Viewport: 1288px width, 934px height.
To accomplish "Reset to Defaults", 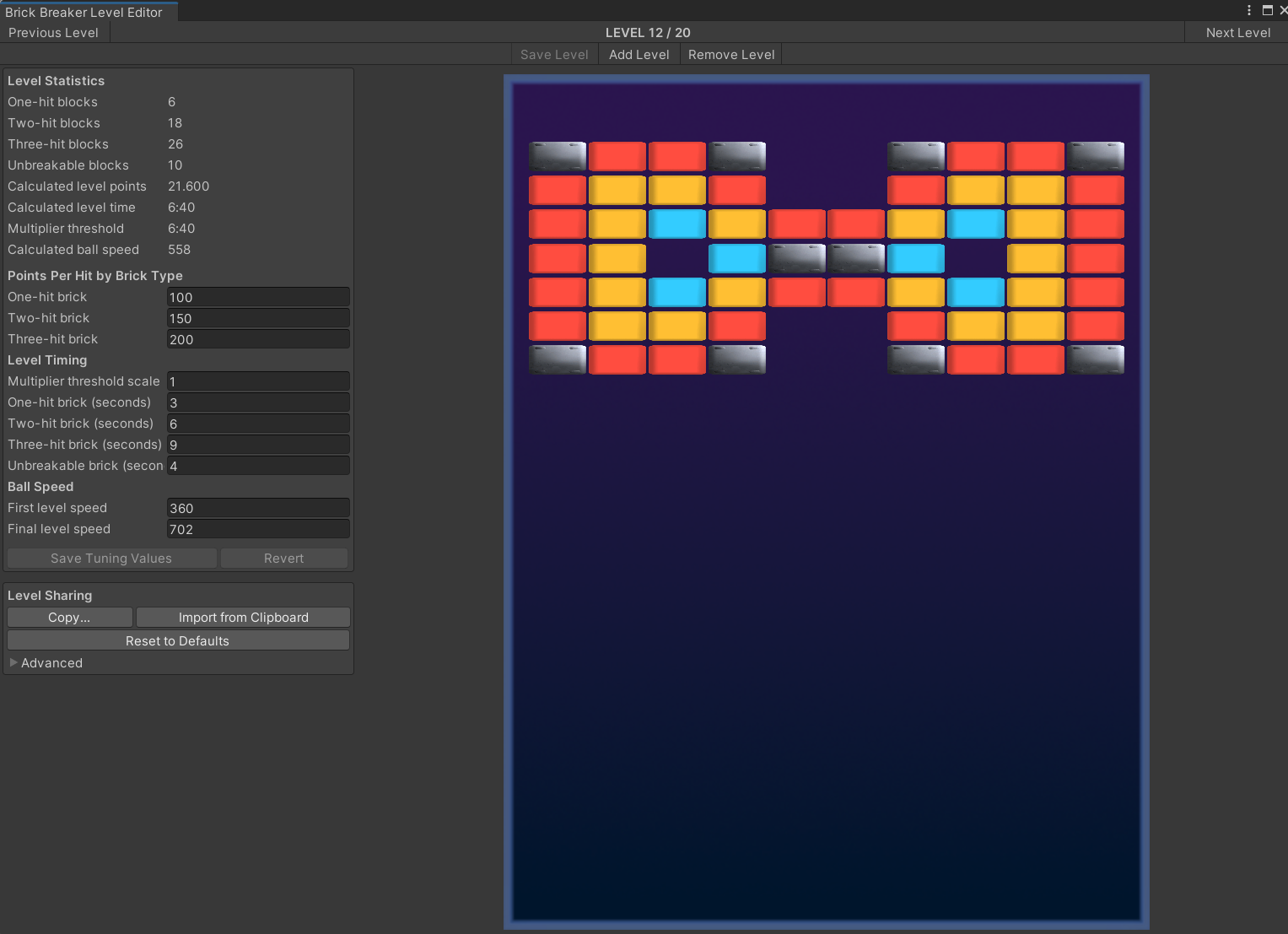I will pos(178,641).
